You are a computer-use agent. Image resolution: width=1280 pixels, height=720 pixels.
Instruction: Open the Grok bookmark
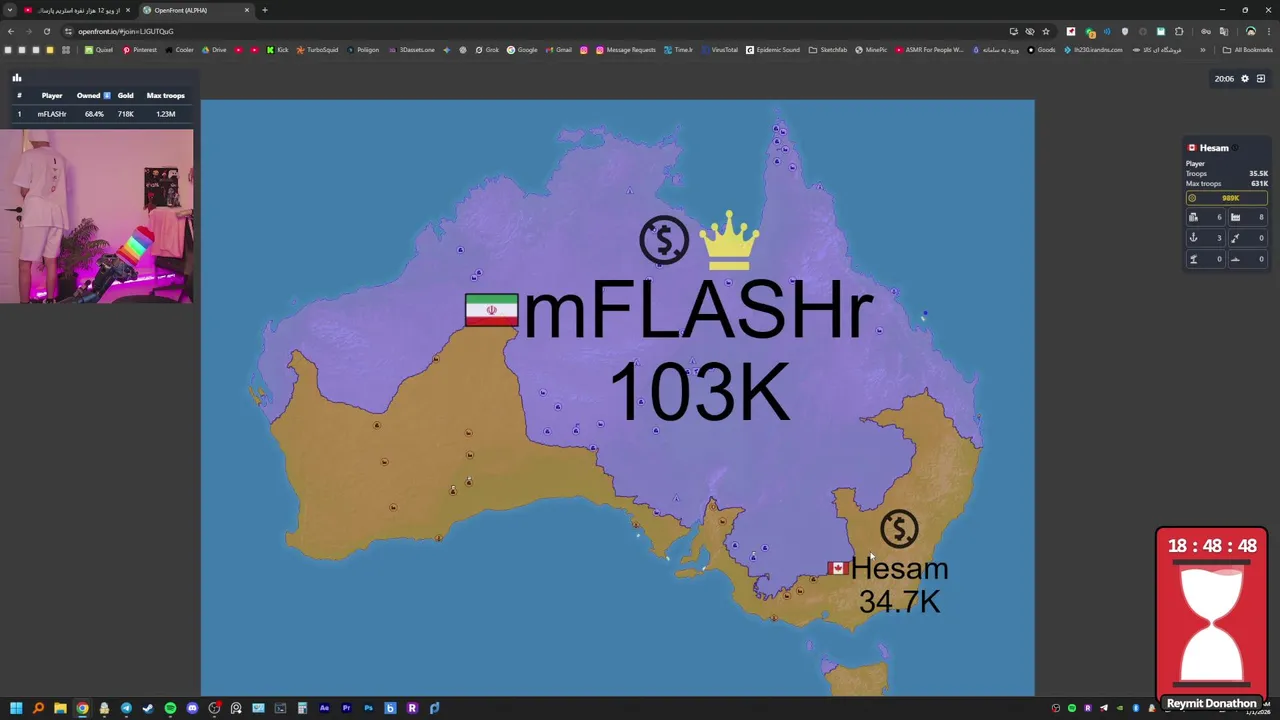[487, 50]
